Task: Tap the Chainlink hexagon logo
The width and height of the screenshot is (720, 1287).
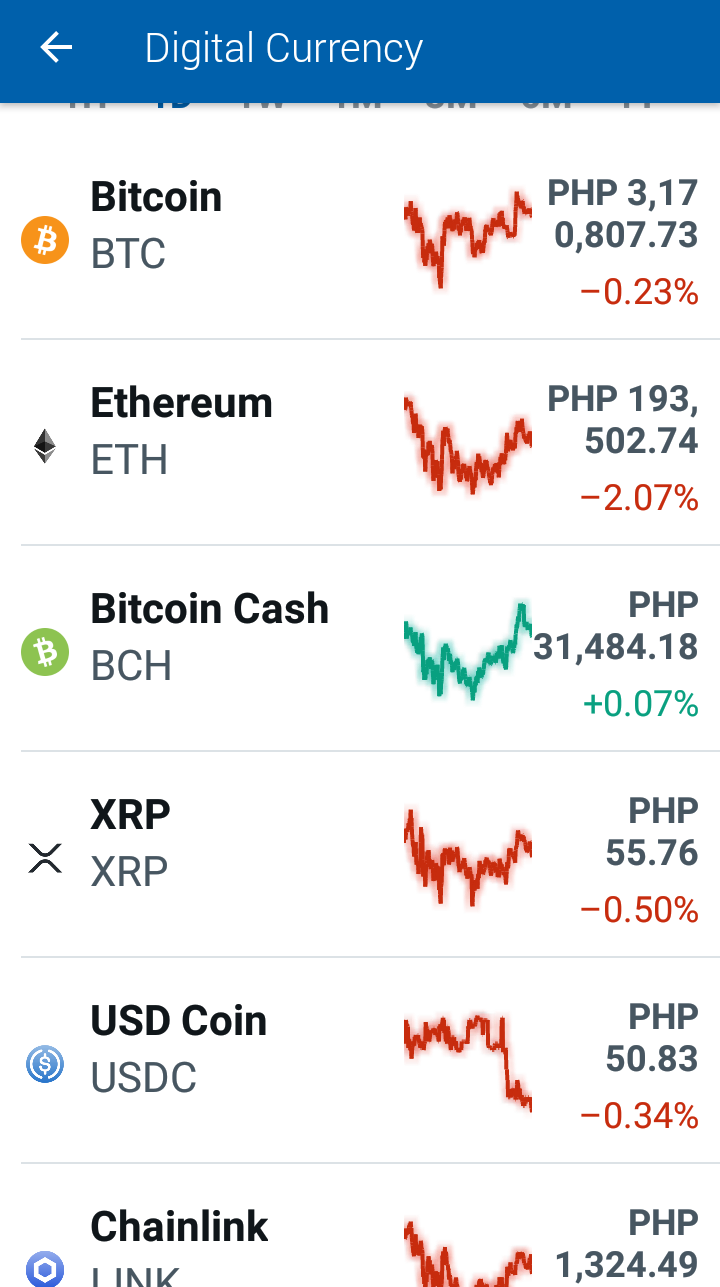Action: pyautogui.click(x=45, y=1268)
